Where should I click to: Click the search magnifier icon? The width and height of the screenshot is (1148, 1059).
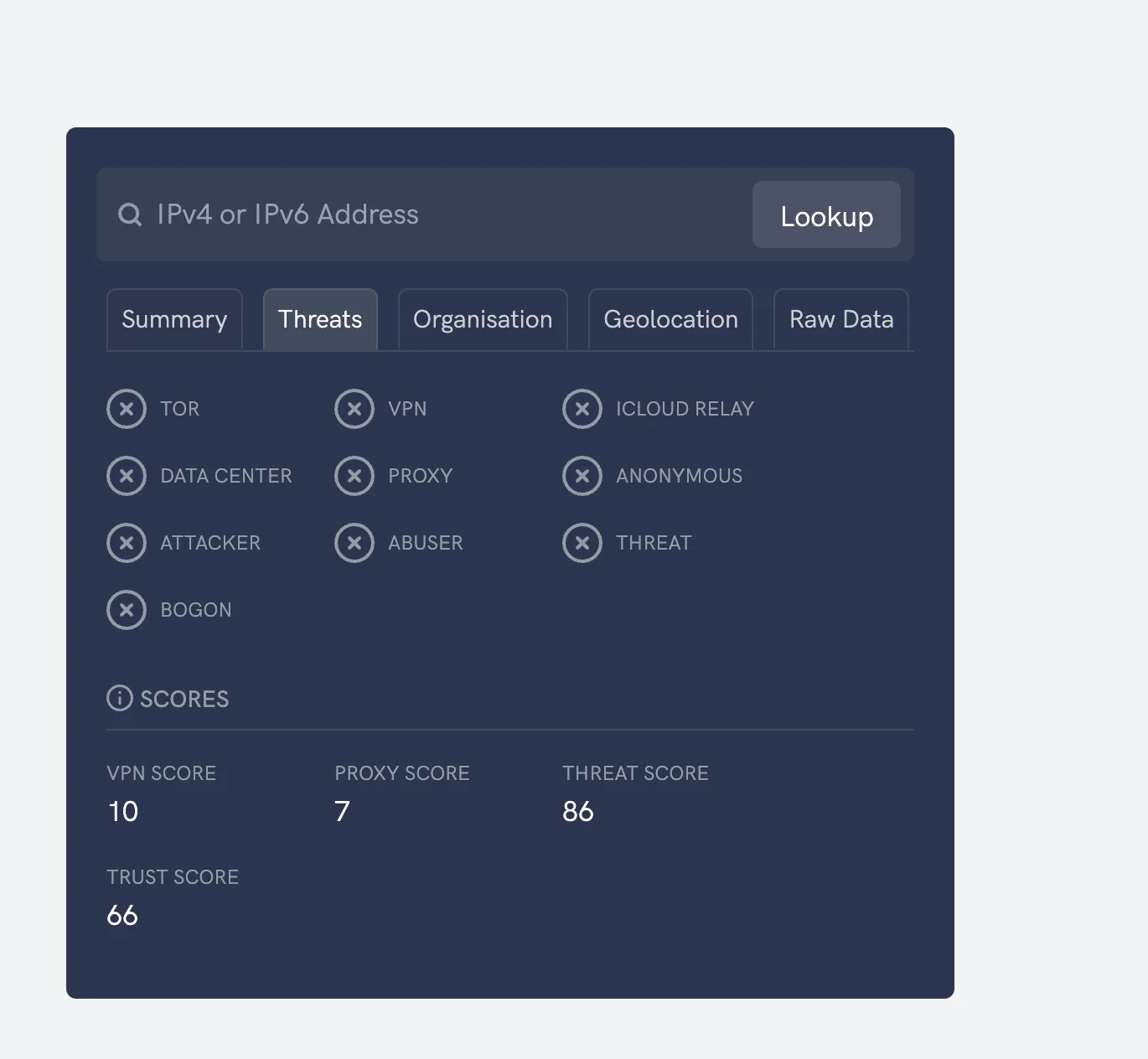130,214
